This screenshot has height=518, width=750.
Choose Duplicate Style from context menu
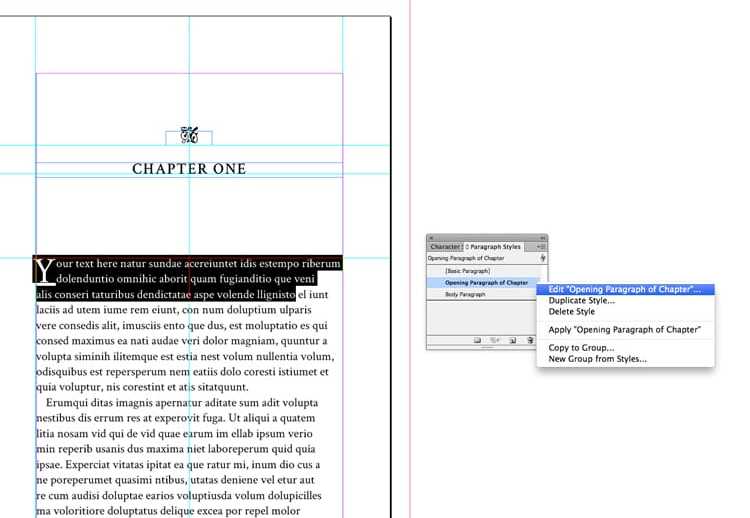pyautogui.click(x=625, y=300)
